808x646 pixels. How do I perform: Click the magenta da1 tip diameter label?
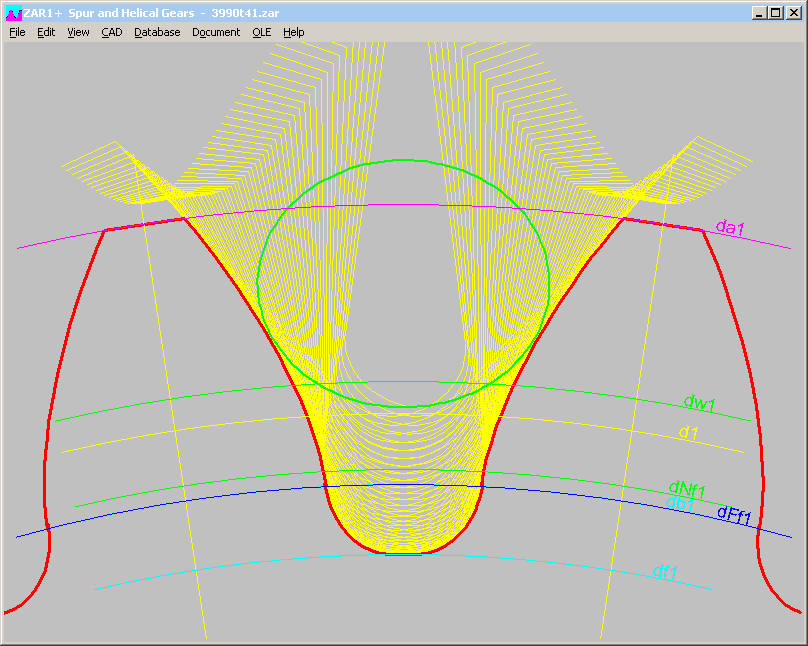(x=730, y=228)
